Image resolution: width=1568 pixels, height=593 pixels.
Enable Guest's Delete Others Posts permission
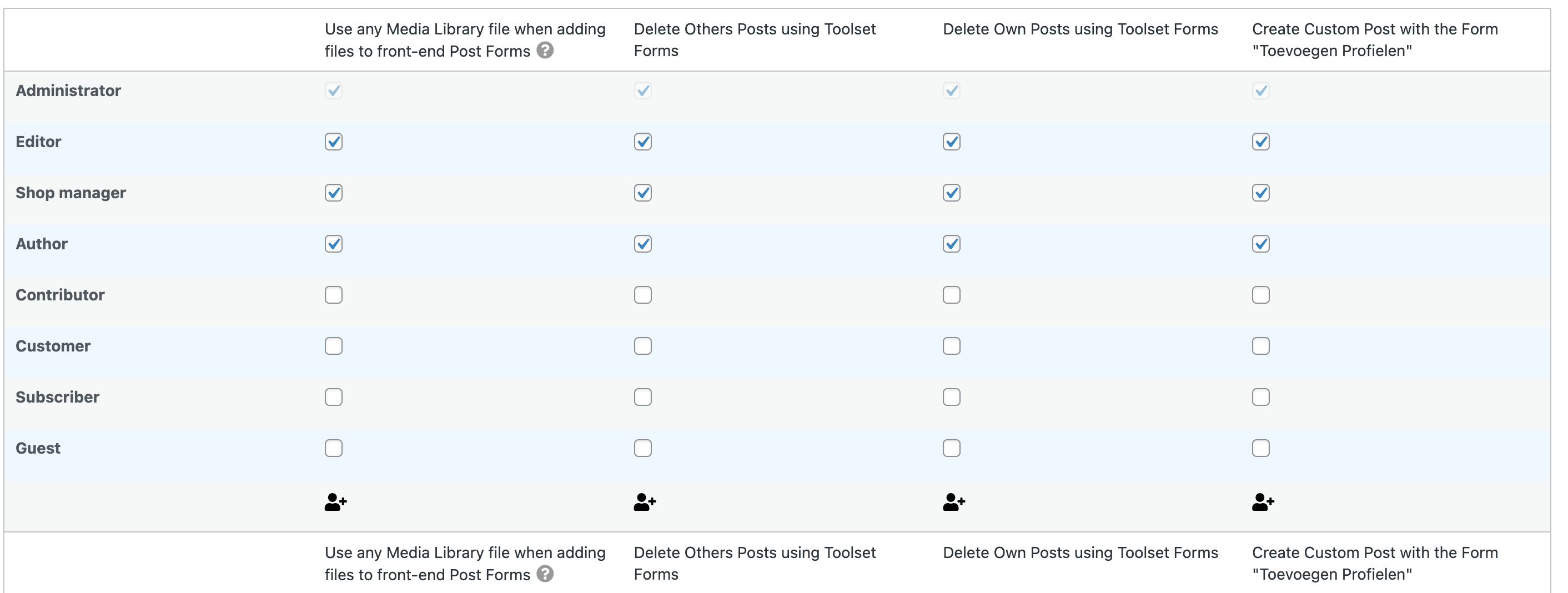643,449
